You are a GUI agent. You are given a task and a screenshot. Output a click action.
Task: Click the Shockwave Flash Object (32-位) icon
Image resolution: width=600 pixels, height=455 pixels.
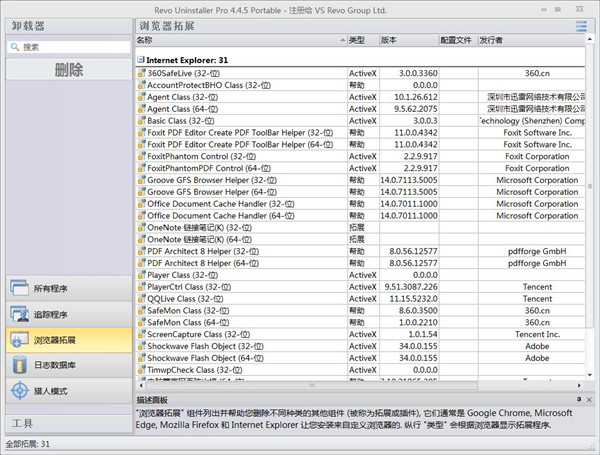(141, 346)
